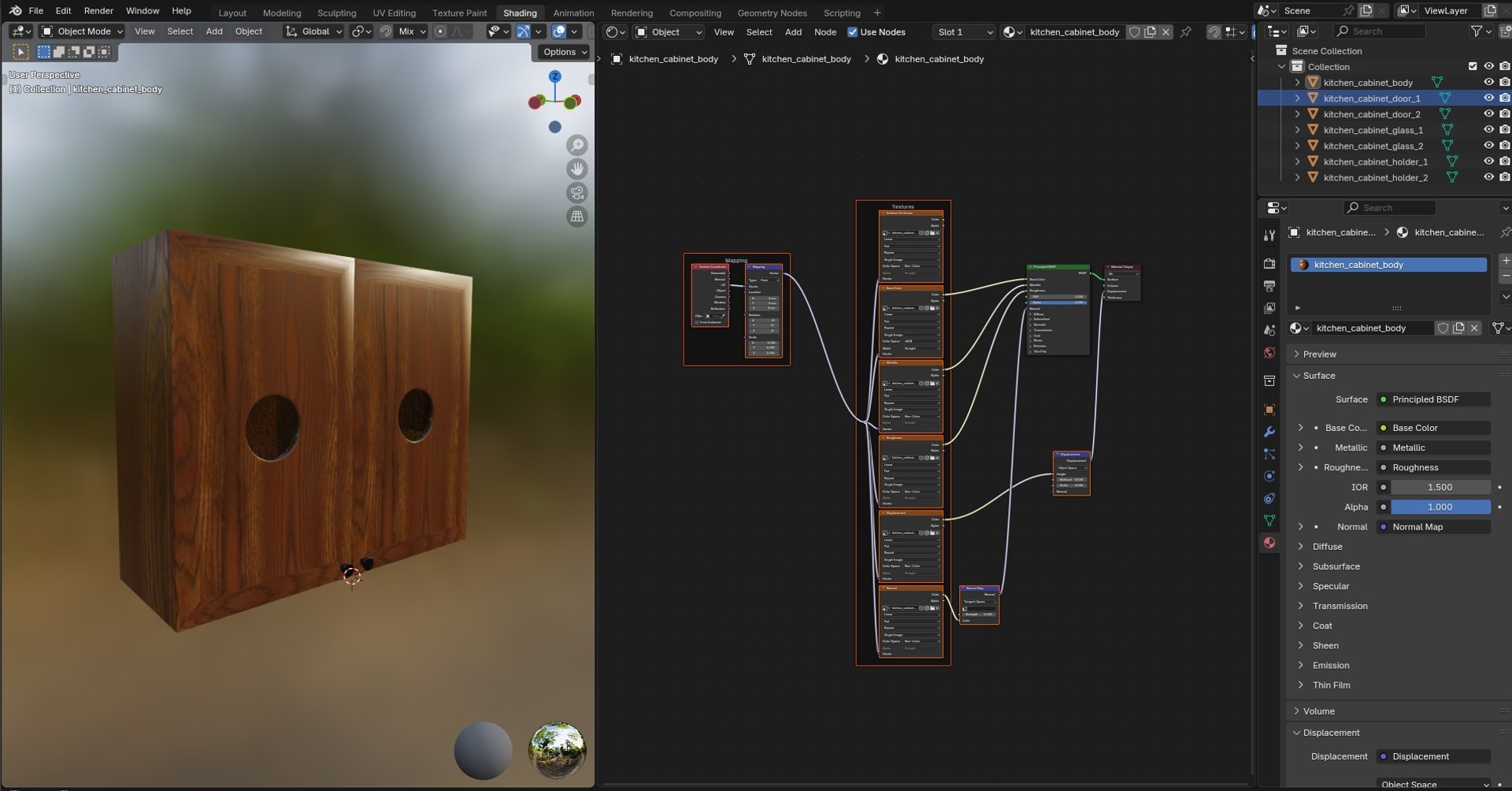
Task: Click the Displacement linked node button
Action: [x=1433, y=756]
